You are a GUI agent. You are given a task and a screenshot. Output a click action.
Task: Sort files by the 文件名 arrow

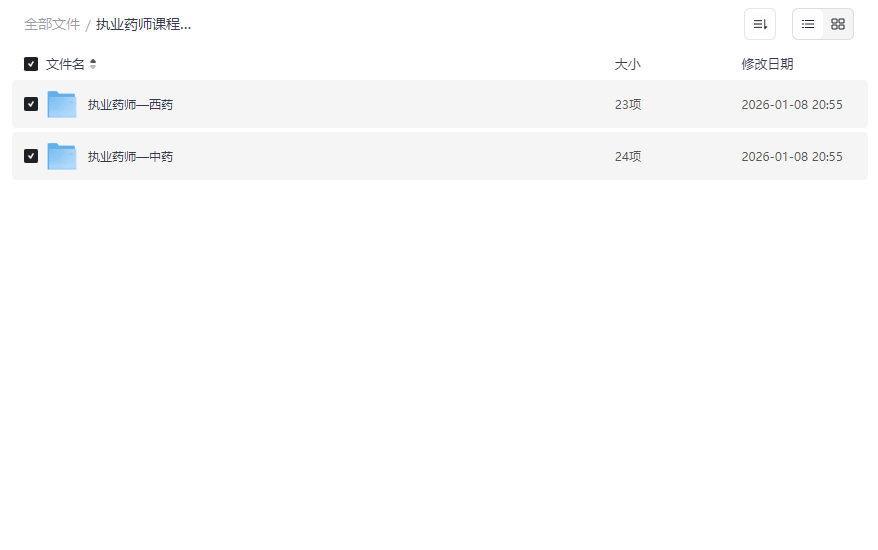coord(93,64)
